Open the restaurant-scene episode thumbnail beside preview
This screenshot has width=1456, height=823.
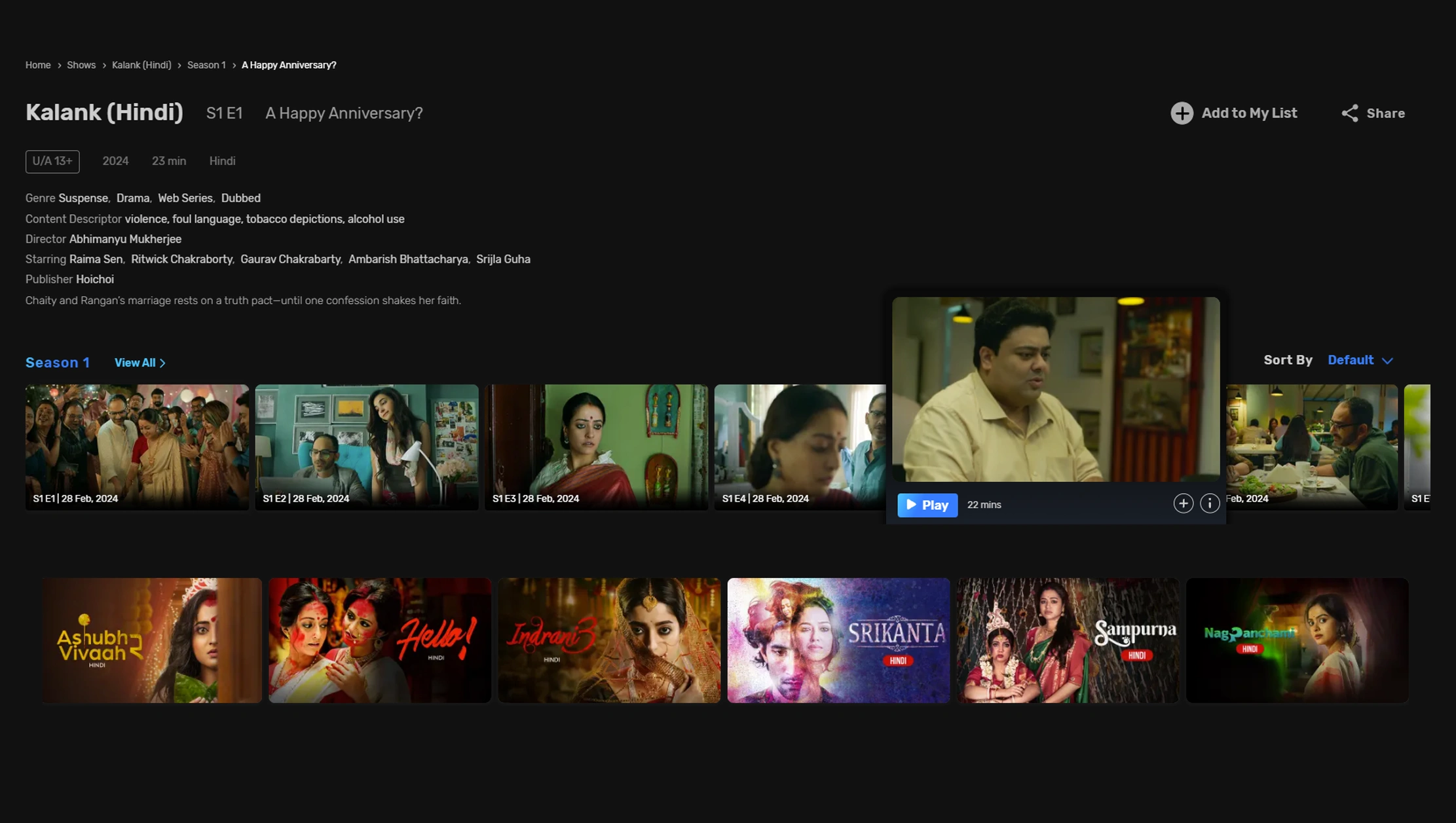1312,447
